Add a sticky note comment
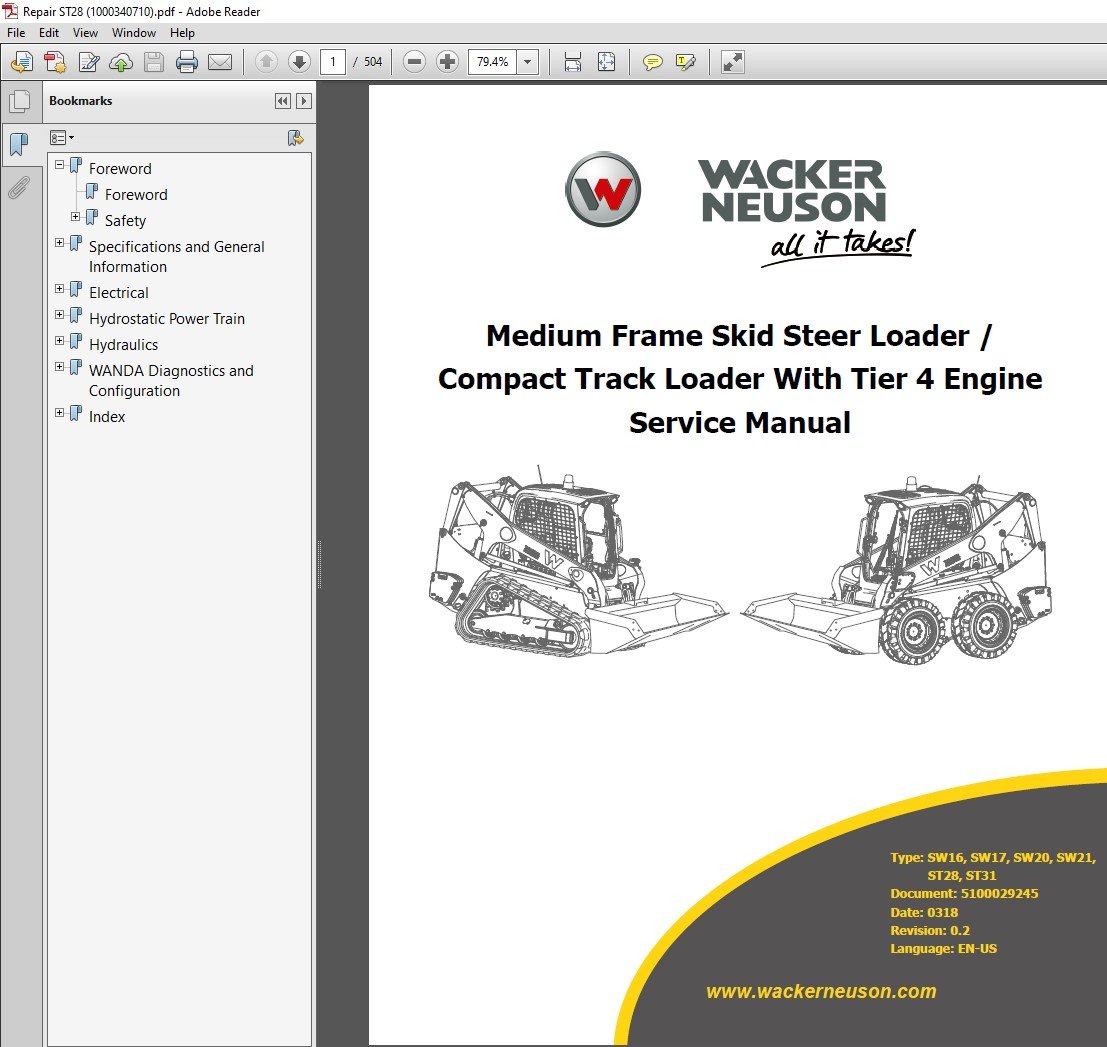The image size is (1107, 1047). point(652,62)
